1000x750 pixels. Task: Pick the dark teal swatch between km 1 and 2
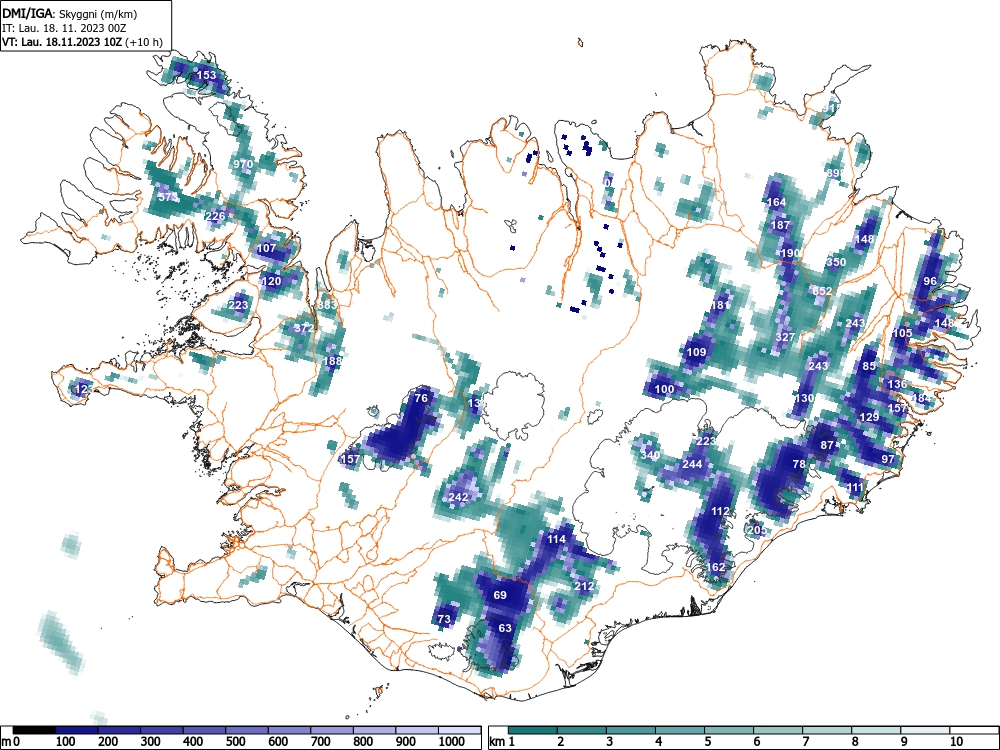(x=533, y=730)
